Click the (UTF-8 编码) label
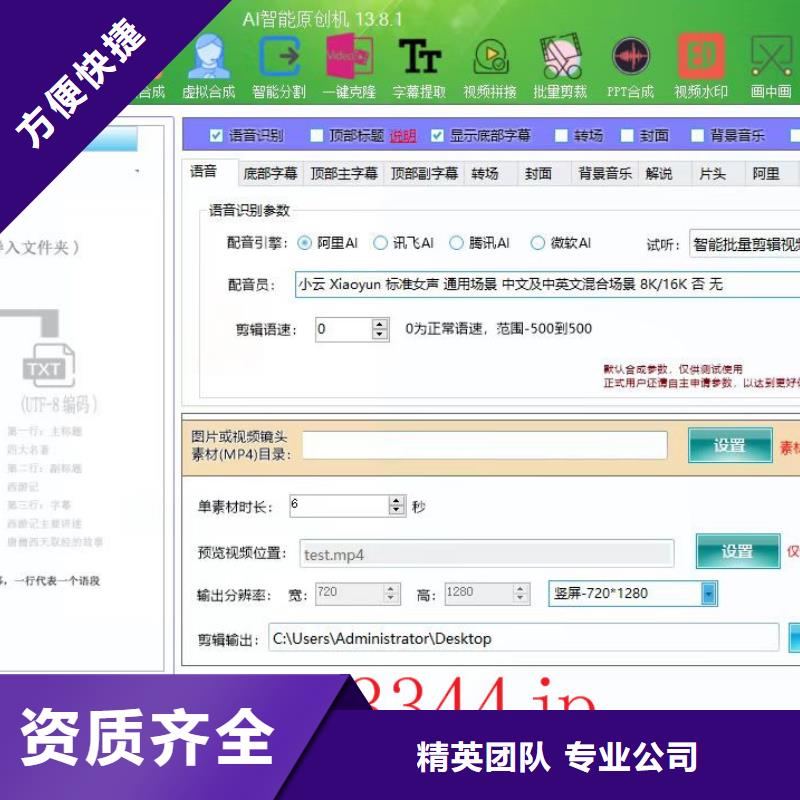800x800 pixels. (x=59, y=404)
